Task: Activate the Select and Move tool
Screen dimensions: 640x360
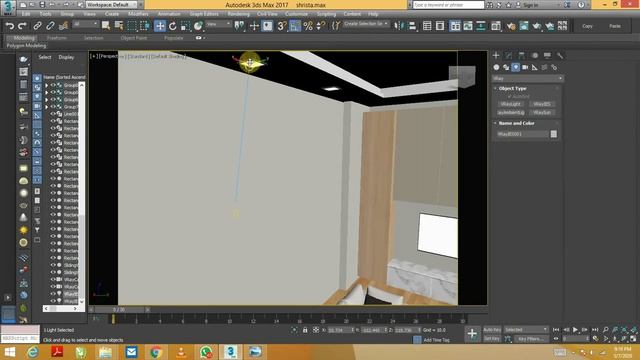Action: 160,26
